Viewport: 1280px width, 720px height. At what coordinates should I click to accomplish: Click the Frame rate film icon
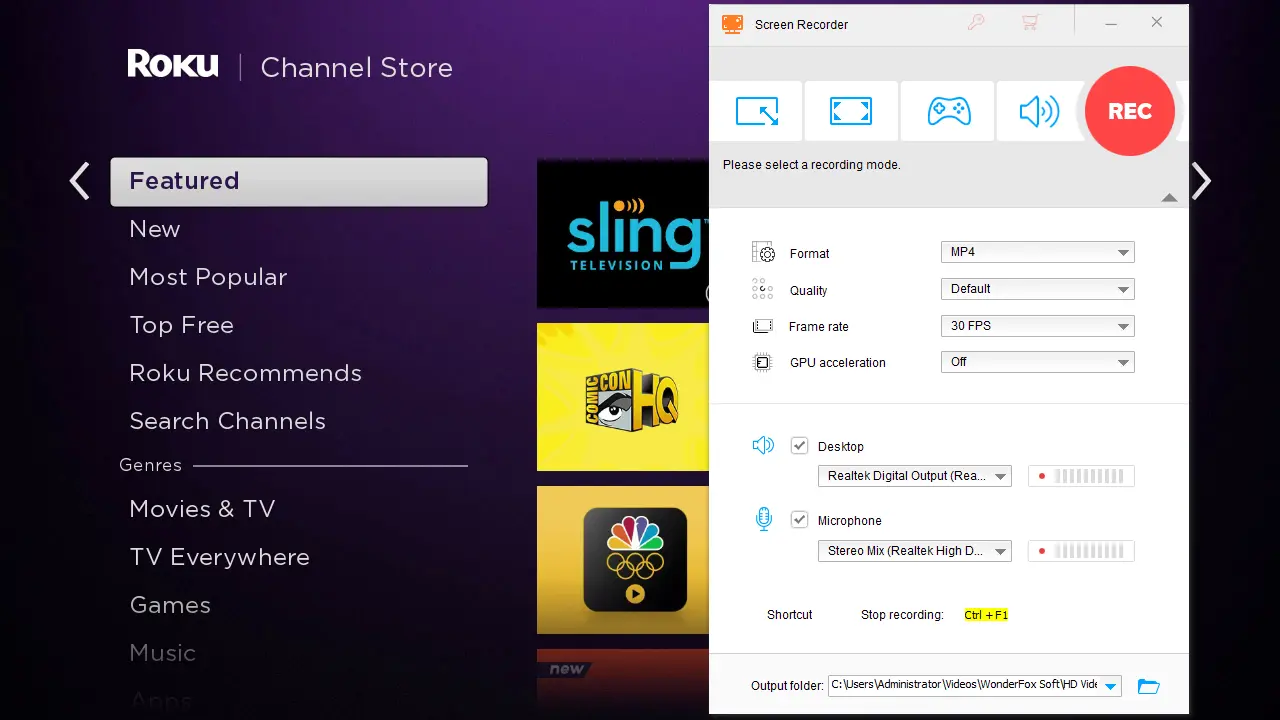point(763,326)
